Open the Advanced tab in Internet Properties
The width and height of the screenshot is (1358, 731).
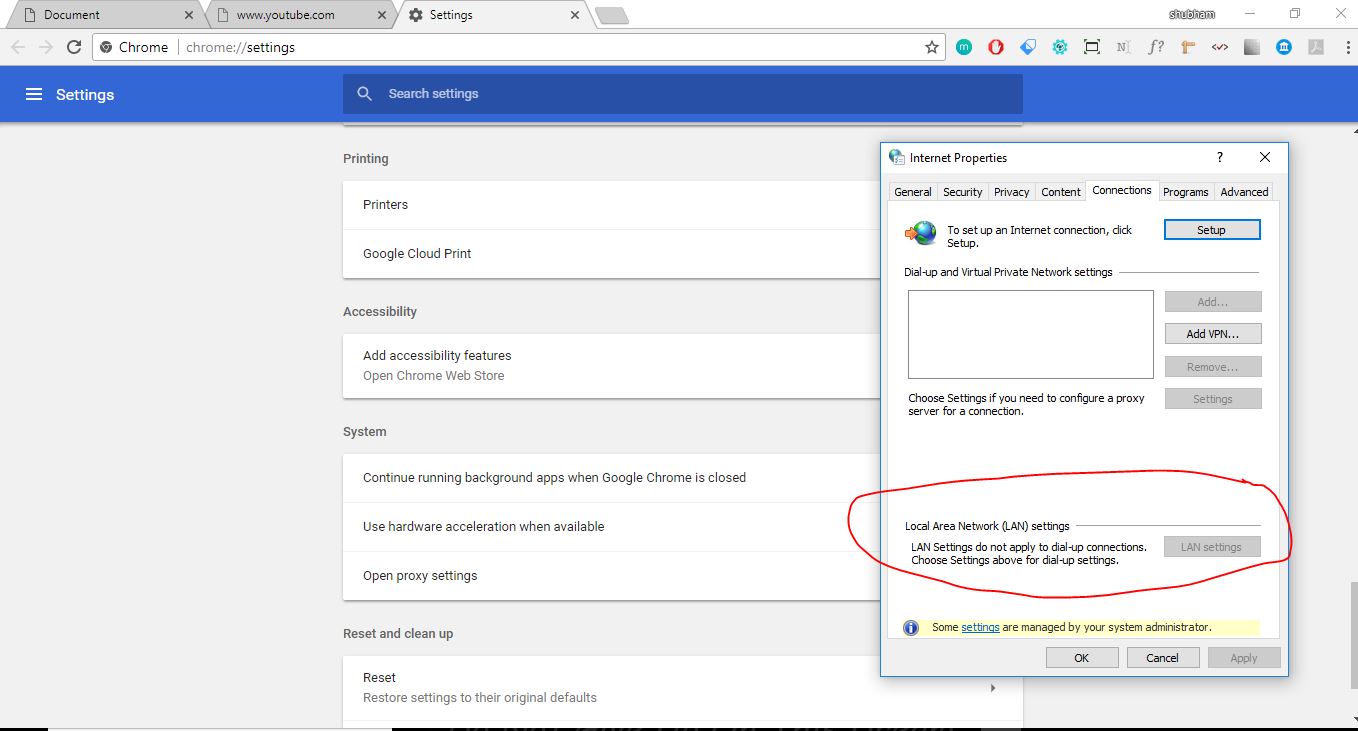(x=1244, y=192)
